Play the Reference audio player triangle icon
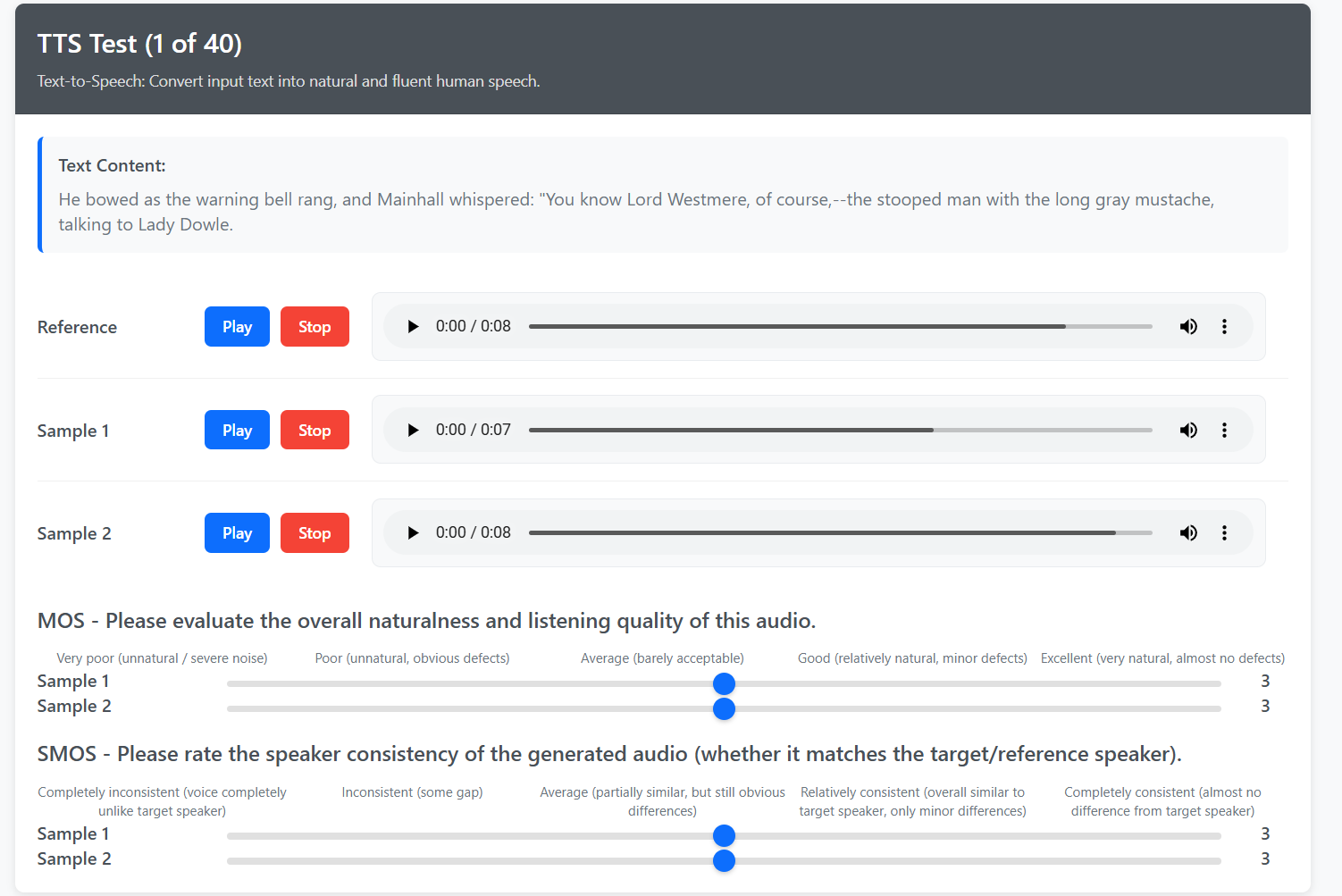The image size is (1342, 896). pyautogui.click(x=413, y=327)
